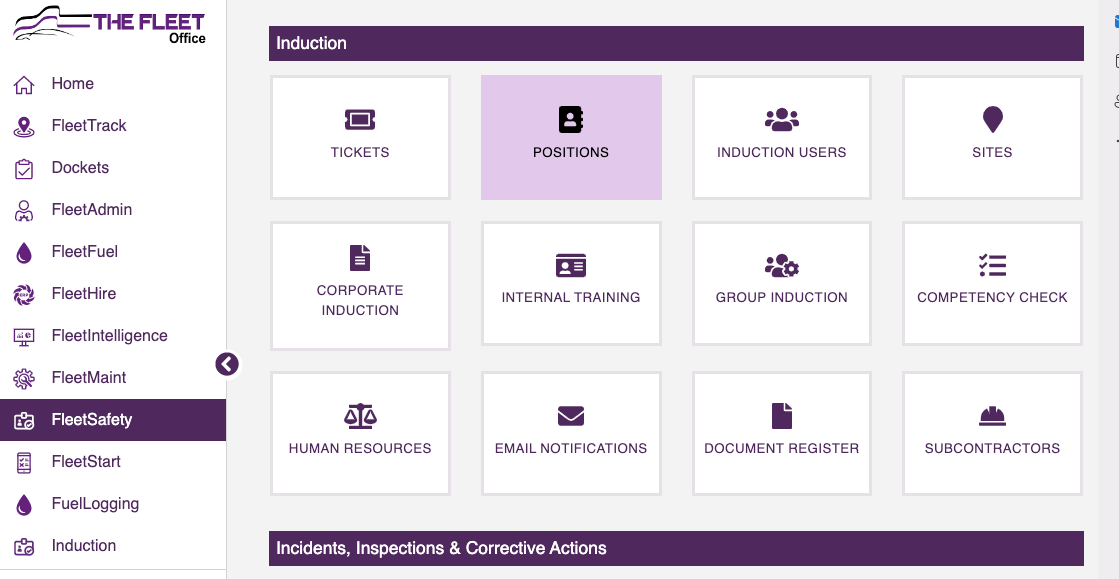Click the Incidents, Inspections & Corrective Actions header
The height and width of the screenshot is (579, 1119).
coord(676,548)
